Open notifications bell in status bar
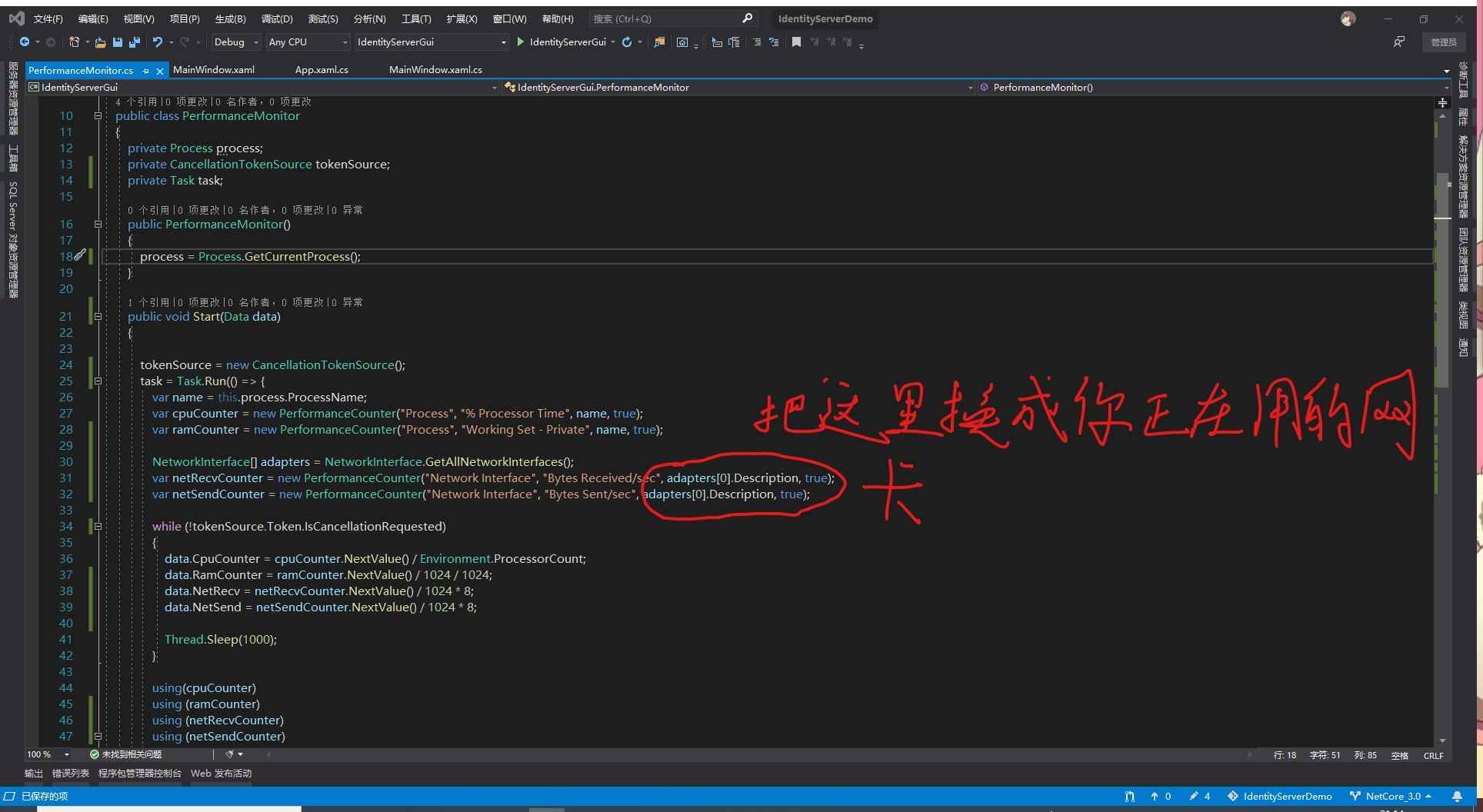1483x812 pixels. [1457, 797]
